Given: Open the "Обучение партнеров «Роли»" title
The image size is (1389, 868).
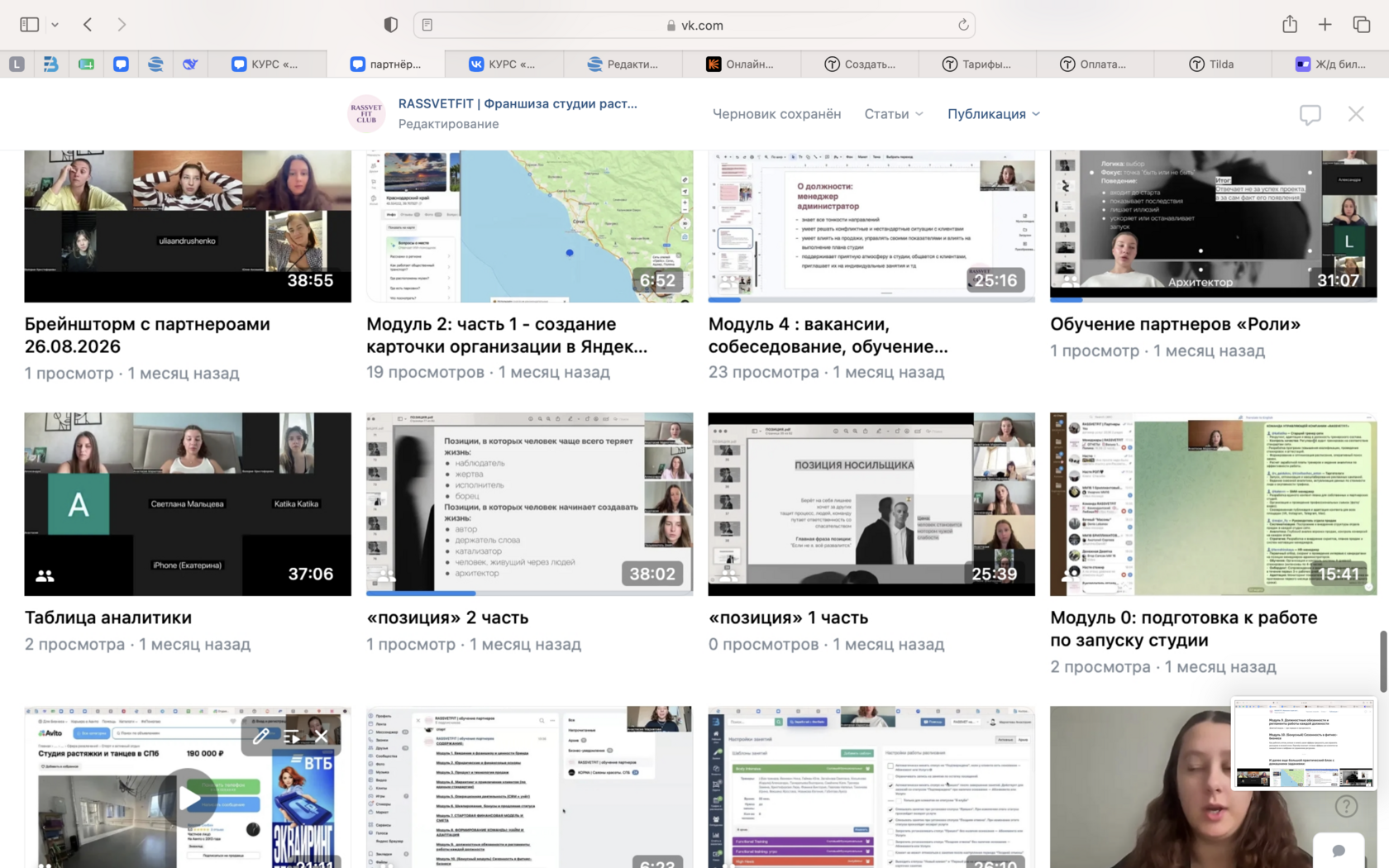Looking at the screenshot, I should click(x=1175, y=324).
